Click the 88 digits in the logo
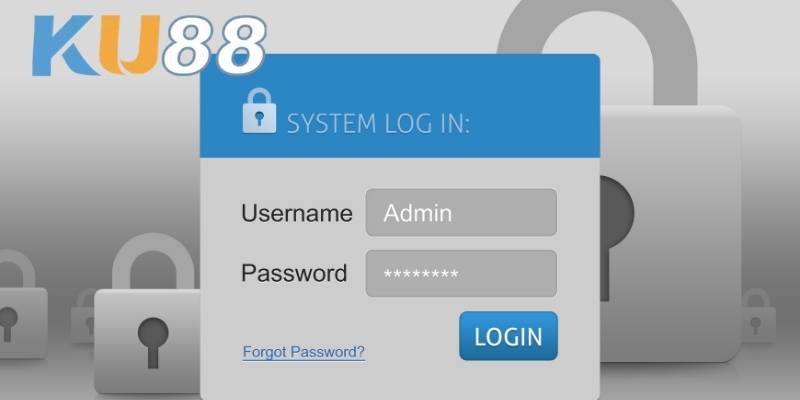This screenshot has width=800, height=400. click(x=214, y=46)
